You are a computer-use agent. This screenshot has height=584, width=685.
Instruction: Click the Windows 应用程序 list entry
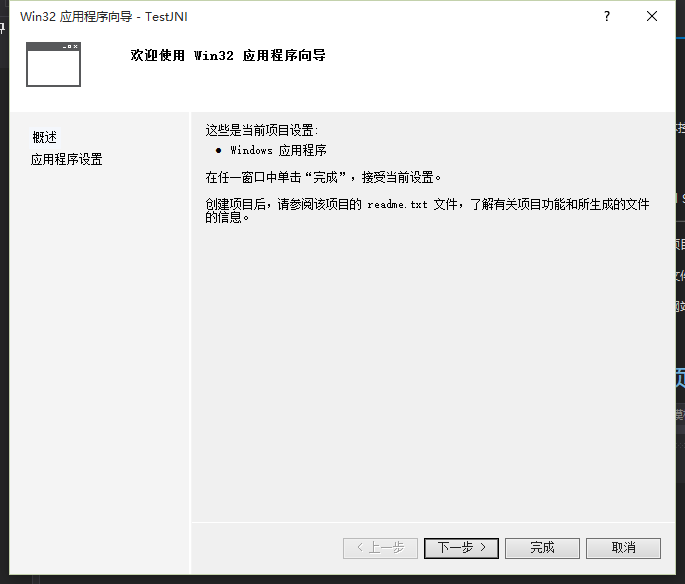[278, 151]
